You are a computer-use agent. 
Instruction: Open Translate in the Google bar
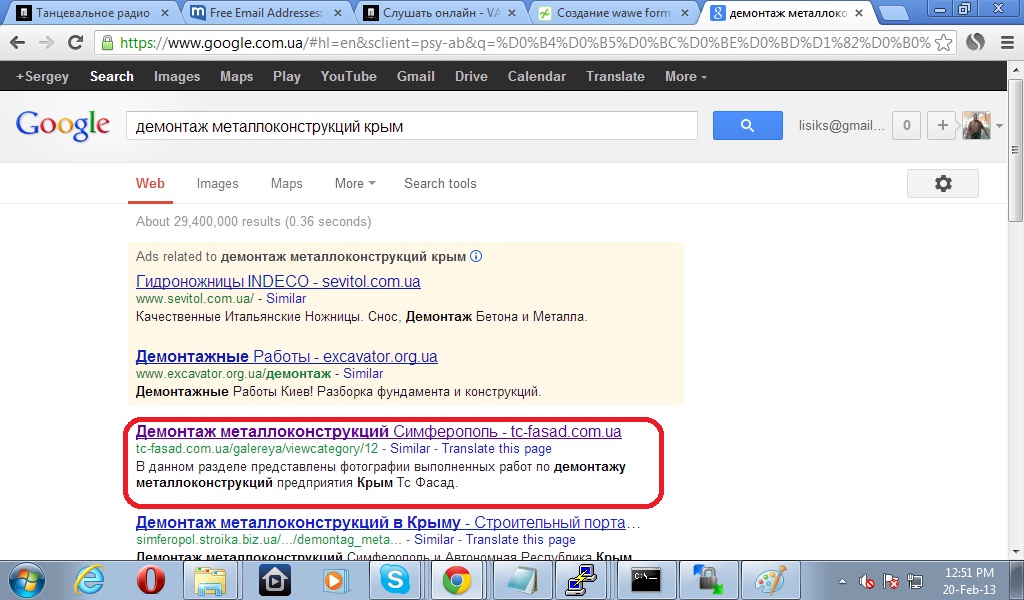(x=615, y=76)
